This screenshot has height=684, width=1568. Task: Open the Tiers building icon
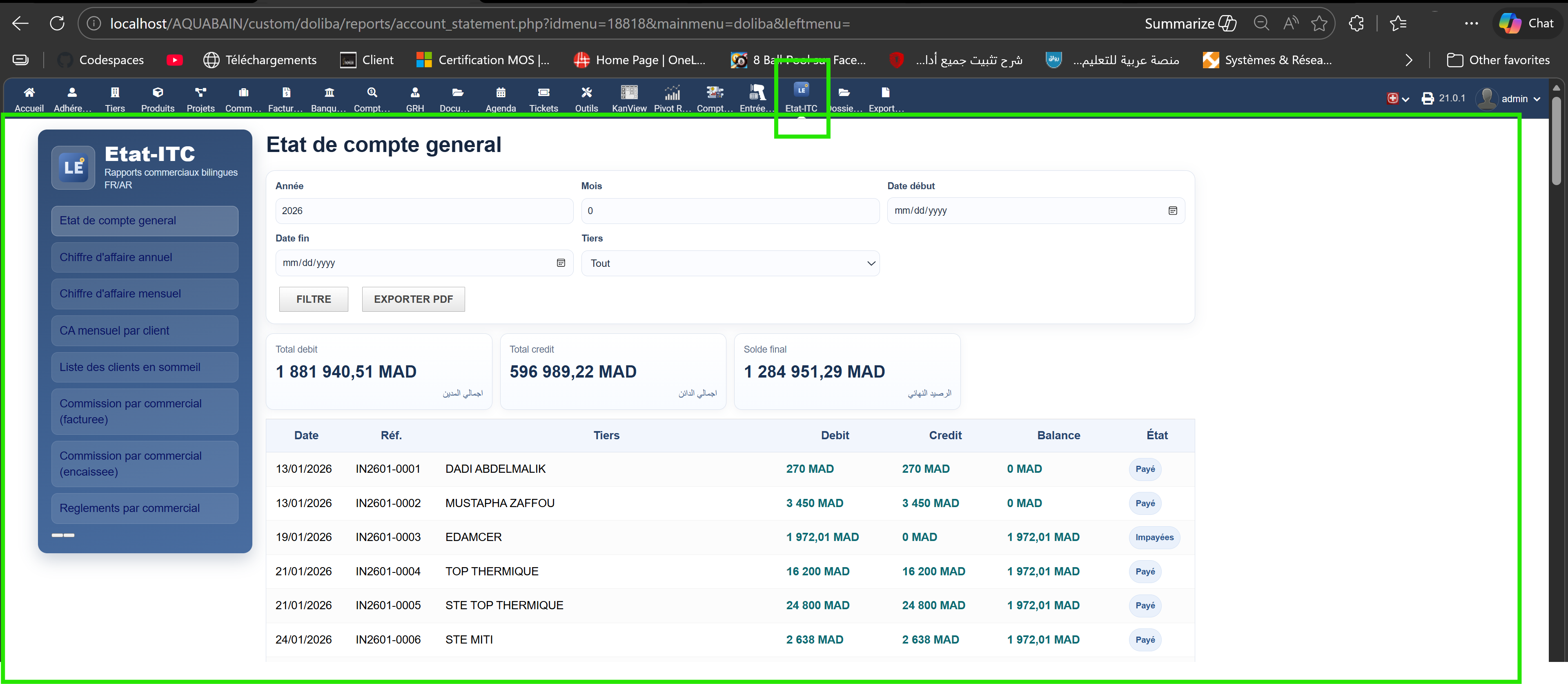[114, 93]
